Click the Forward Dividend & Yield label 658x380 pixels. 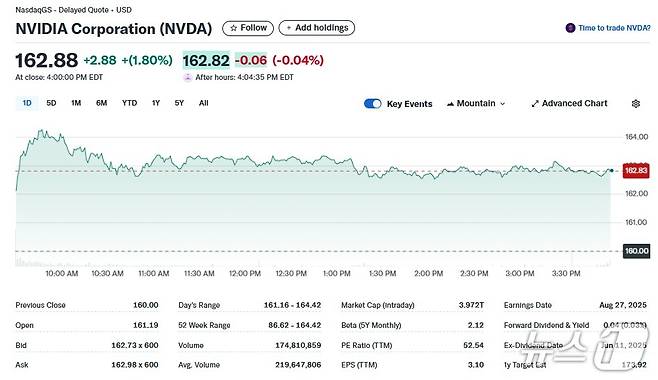tap(546, 325)
